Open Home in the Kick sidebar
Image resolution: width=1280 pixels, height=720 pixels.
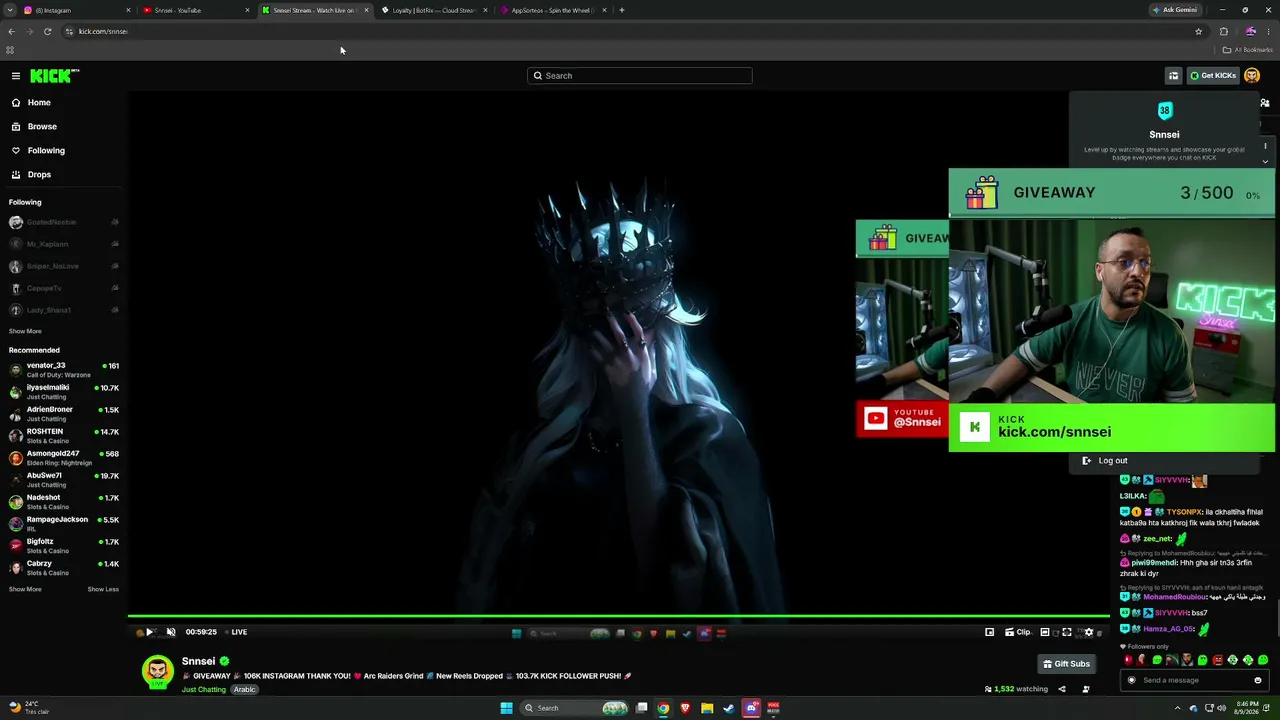coord(39,103)
